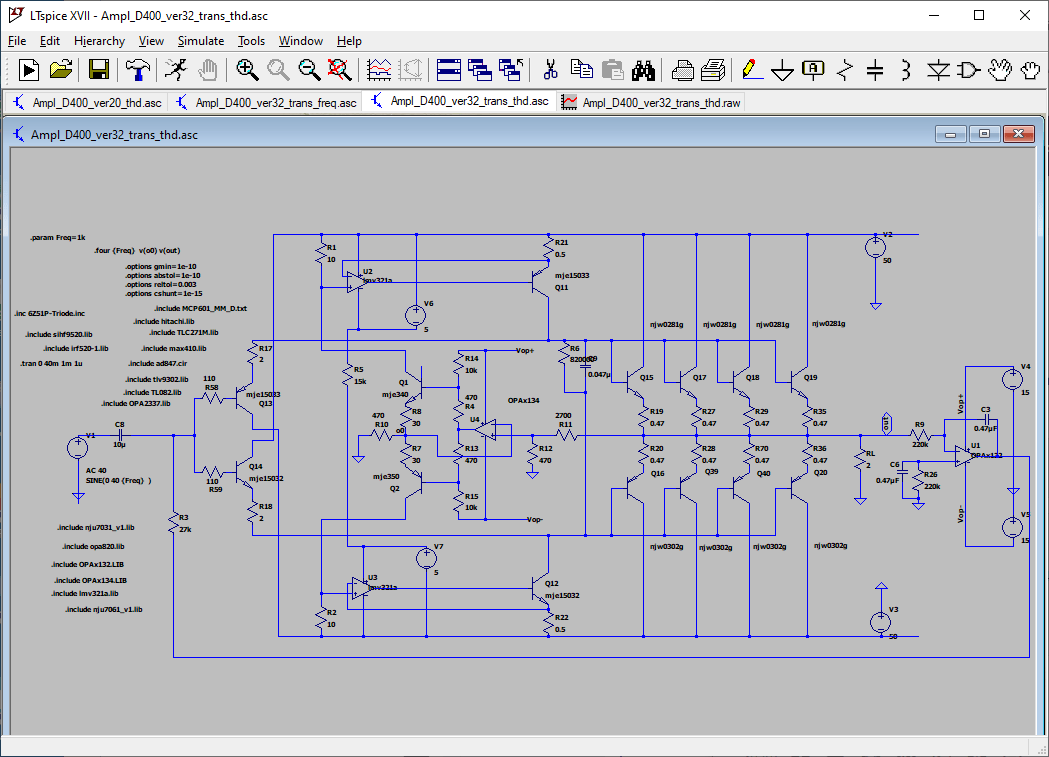Click the '.include hitachi.lib' directive

[164, 321]
